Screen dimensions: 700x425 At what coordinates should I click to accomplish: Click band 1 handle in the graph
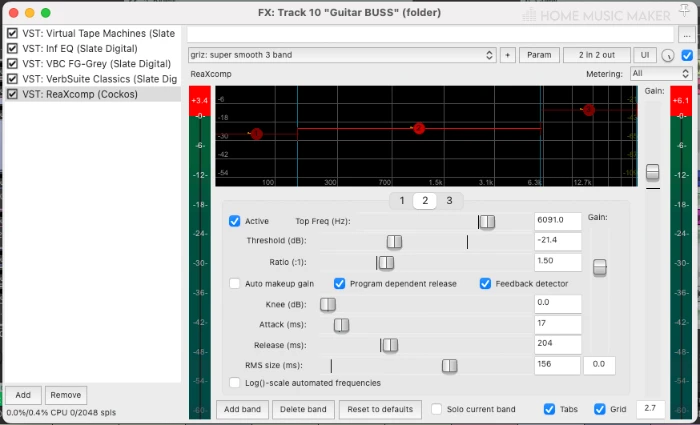256,133
